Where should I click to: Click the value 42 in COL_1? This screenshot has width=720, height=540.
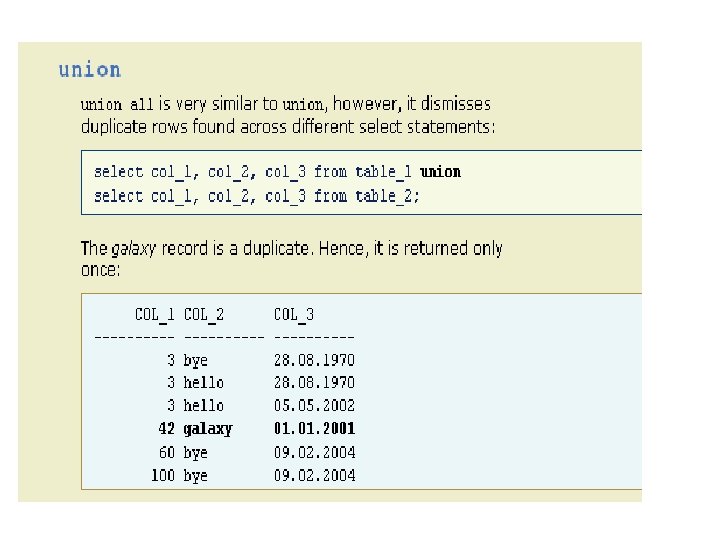(167, 429)
